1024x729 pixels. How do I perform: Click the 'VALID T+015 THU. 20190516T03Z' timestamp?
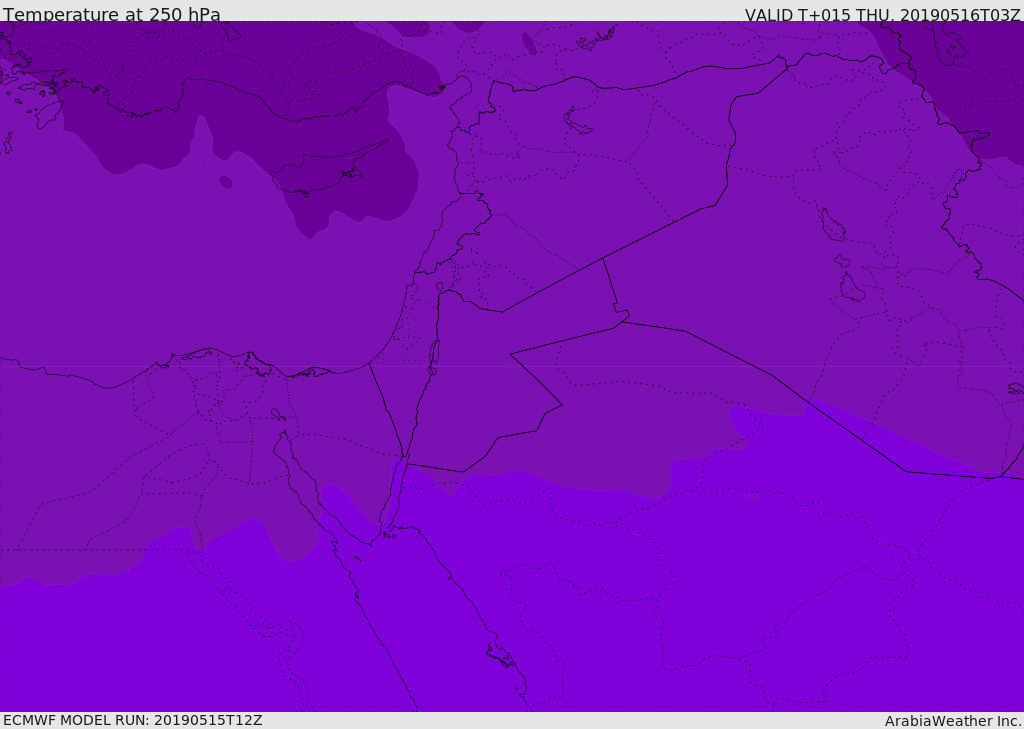pos(882,14)
